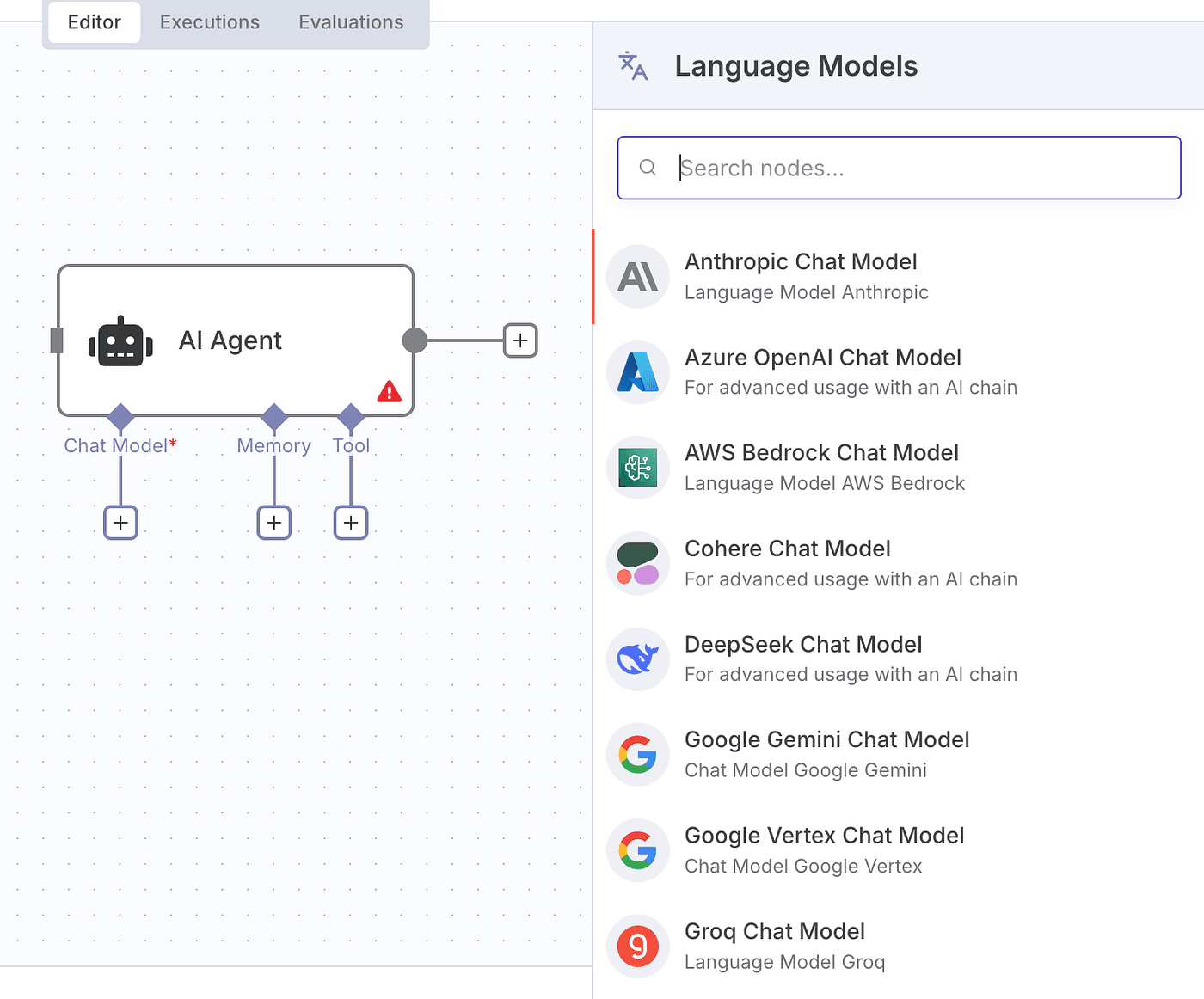The width and height of the screenshot is (1204, 999).
Task: Add a node under Chat Model connector
Action: point(120,523)
